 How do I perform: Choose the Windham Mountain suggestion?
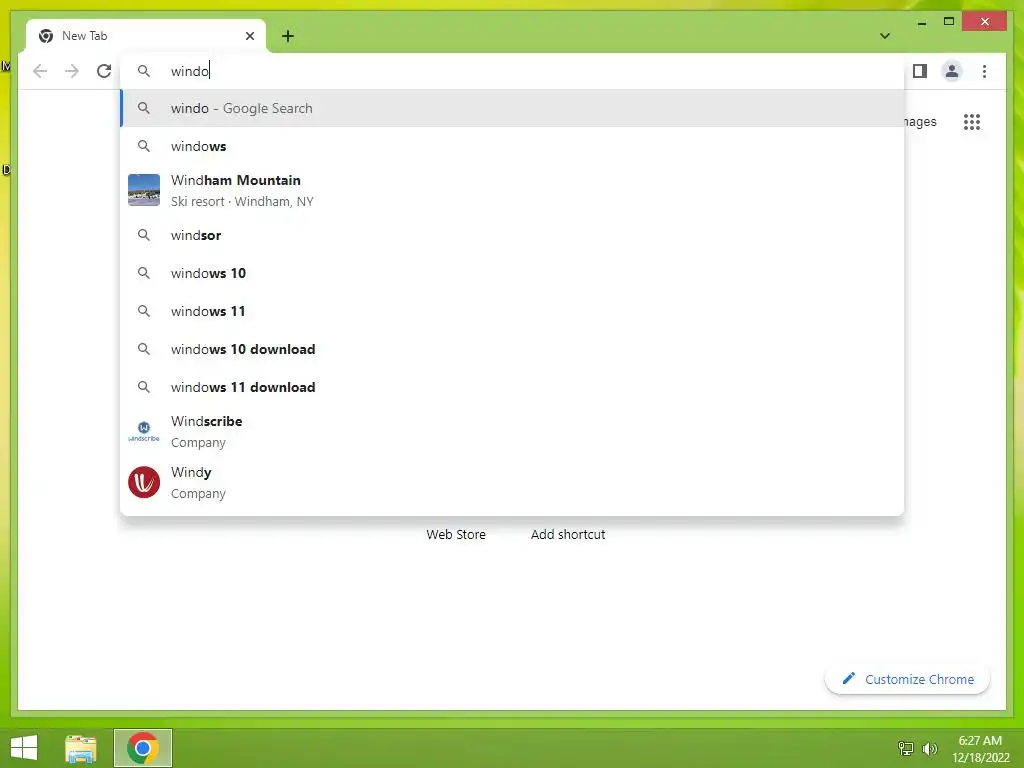(513, 191)
